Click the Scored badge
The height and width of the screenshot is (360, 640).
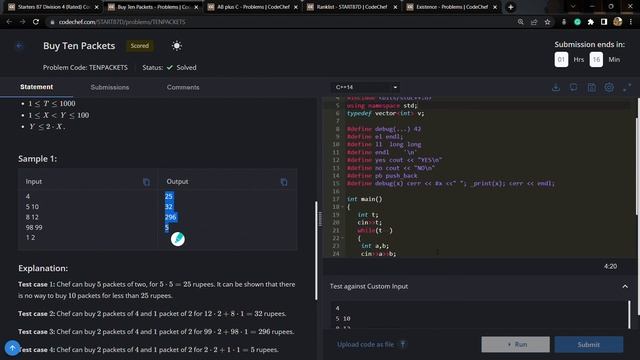tap(140, 46)
